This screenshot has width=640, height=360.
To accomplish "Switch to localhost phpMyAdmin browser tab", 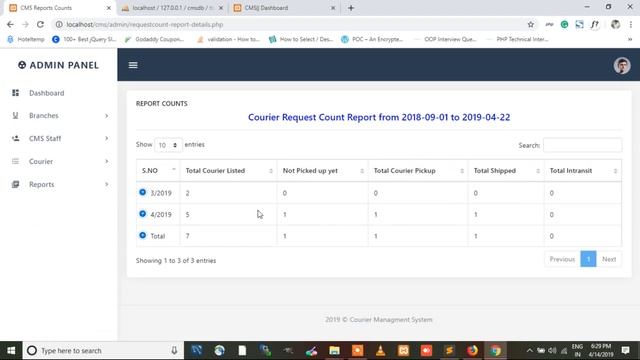I will pyautogui.click(x=173, y=8).
